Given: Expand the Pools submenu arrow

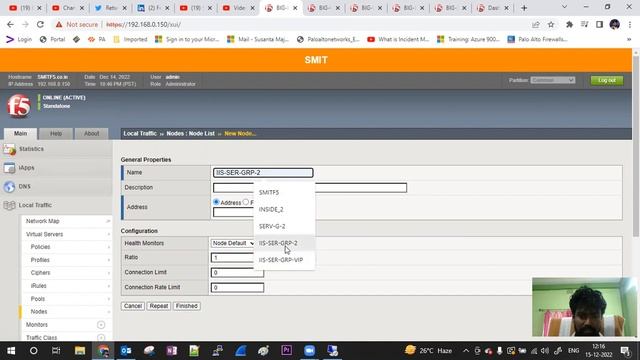Looking at the screenshot, I should click(109, 299).
